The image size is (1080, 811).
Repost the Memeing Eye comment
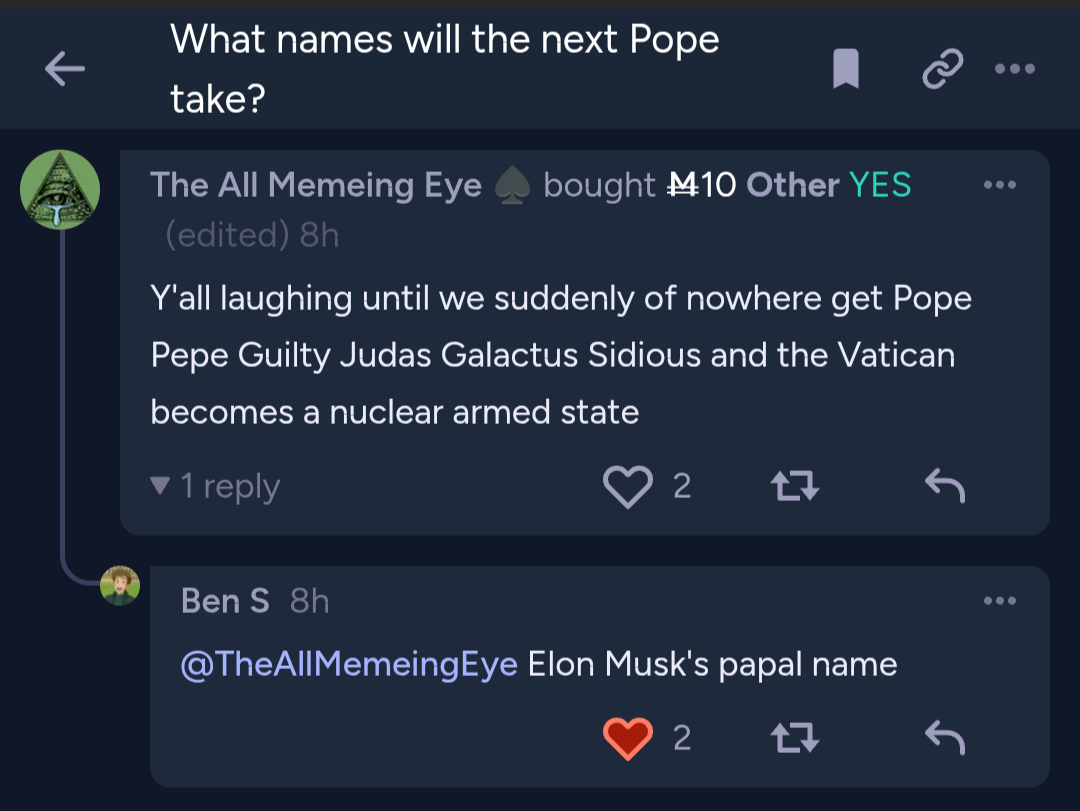click(x=794, y=486)
